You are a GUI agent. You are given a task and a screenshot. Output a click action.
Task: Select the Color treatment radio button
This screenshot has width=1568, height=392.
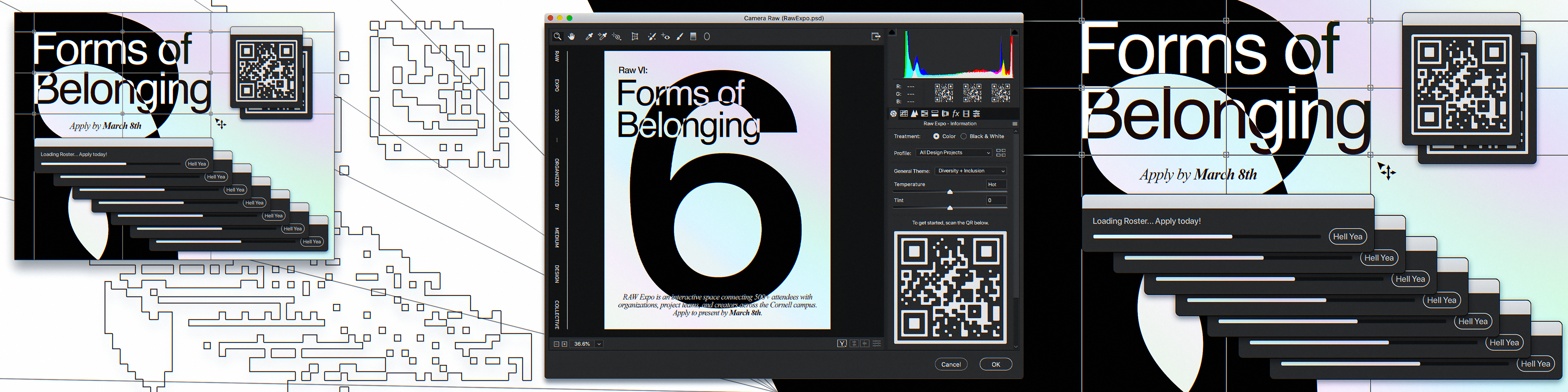click(x=936, y=136)
